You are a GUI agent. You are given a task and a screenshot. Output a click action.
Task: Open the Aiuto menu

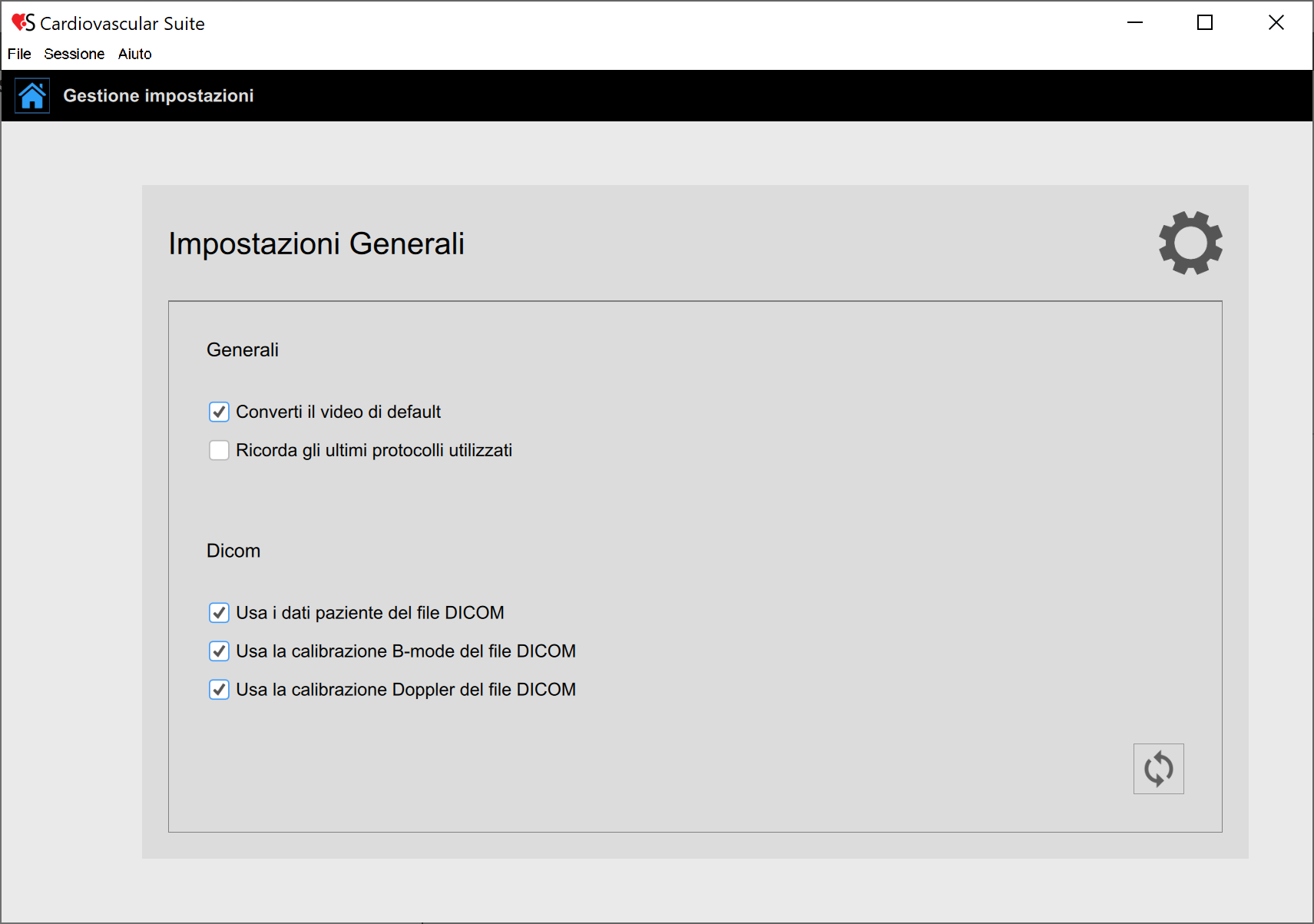[x=134, y=54]
